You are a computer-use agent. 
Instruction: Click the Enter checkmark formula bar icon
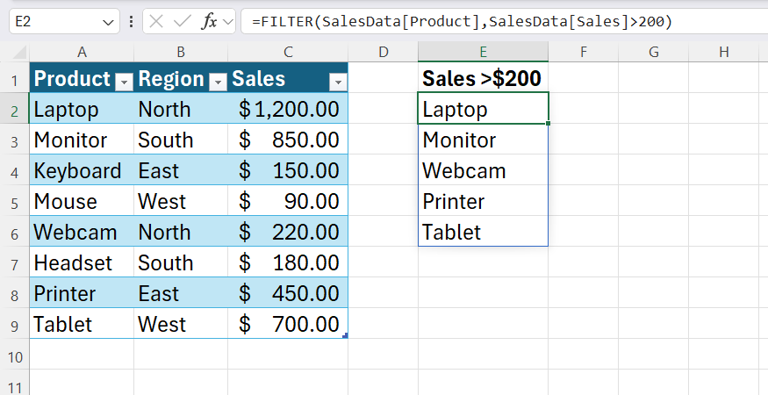[182, 22]
